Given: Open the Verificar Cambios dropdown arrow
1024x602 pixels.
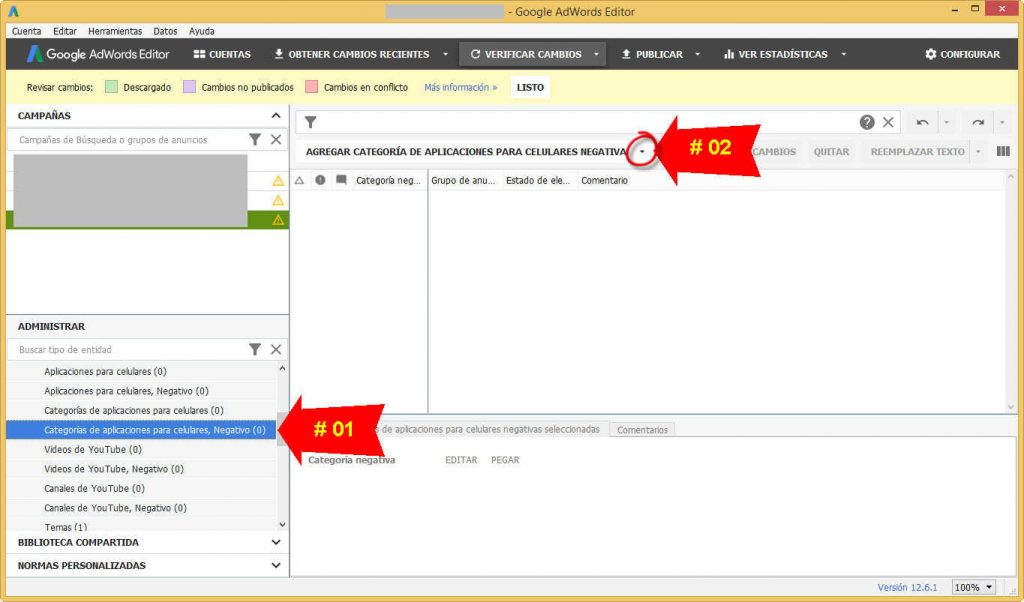Looking at the screenshot, I should point(598,55).
